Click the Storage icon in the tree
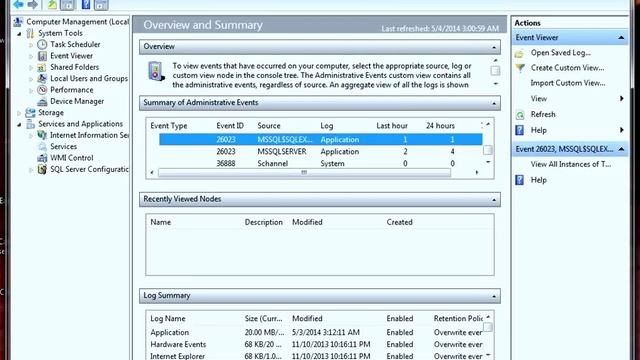The height and width of the screenshot is (360, 640). 30,113
